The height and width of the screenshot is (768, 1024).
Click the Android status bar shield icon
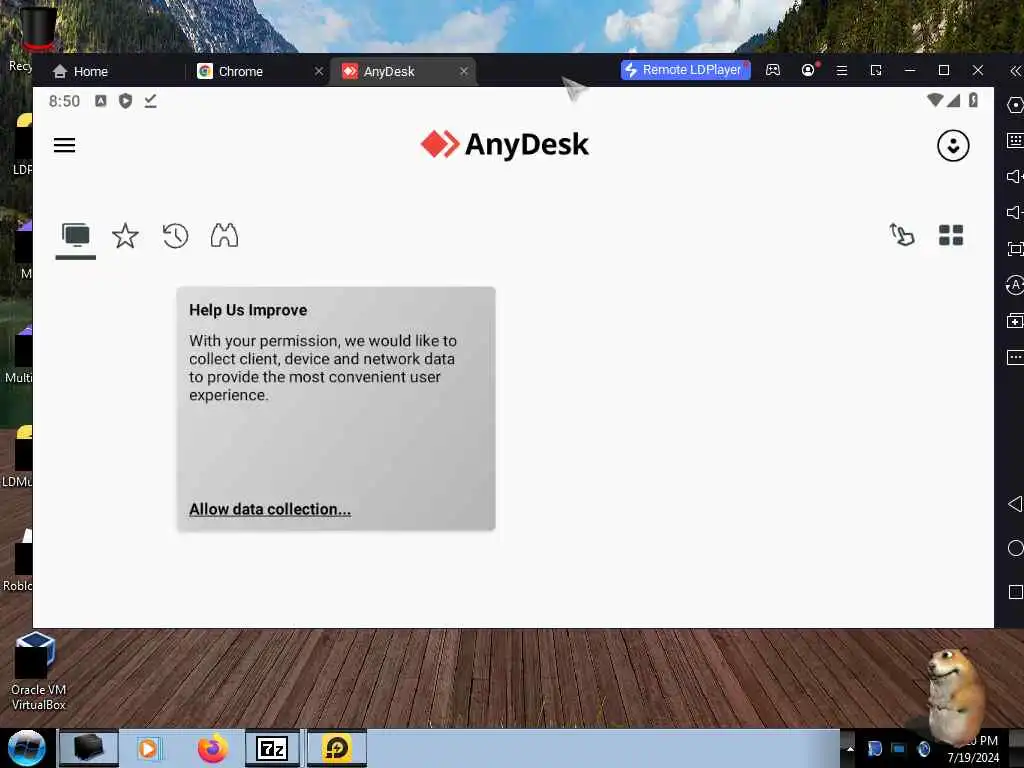125,101
